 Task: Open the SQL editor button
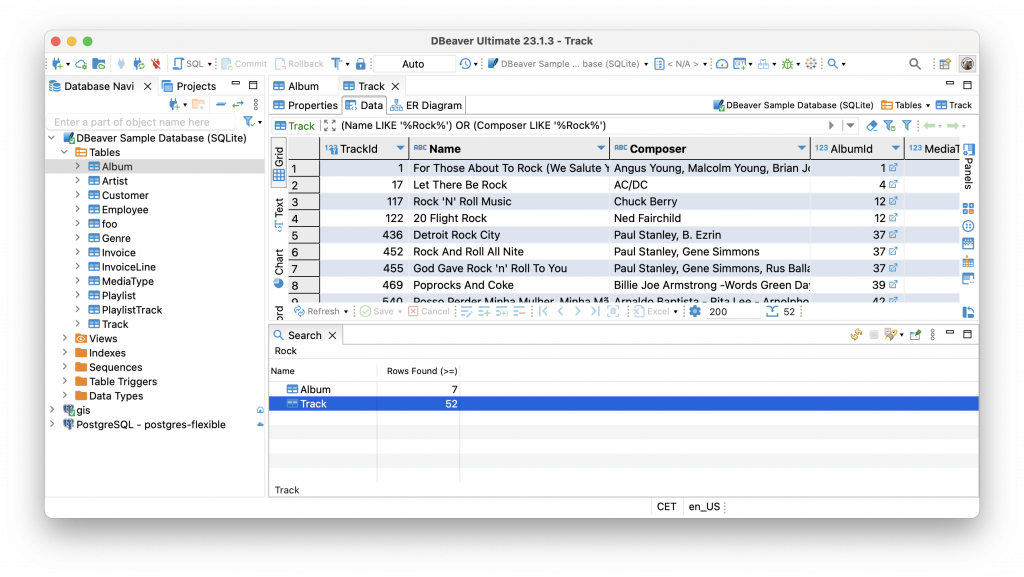tap(189, 64)
